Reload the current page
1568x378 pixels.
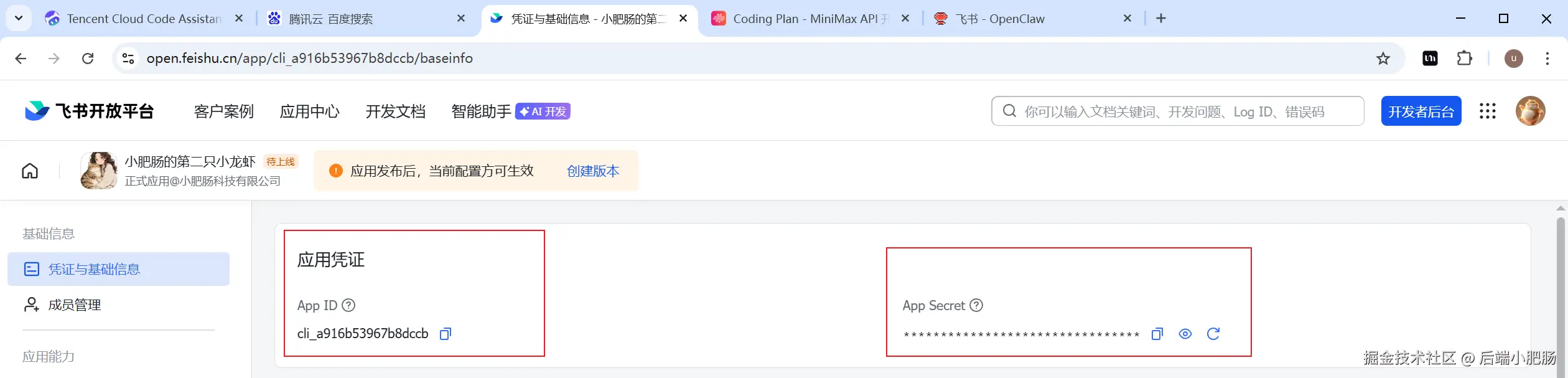pos(88,59)
